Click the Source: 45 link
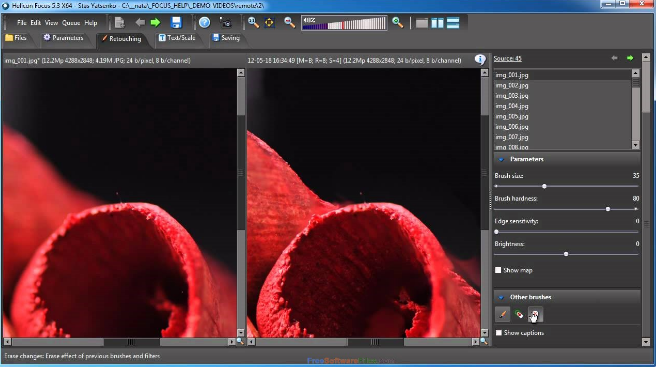The height and width of the screenshot is (367, 656). [x=507, y=59]
